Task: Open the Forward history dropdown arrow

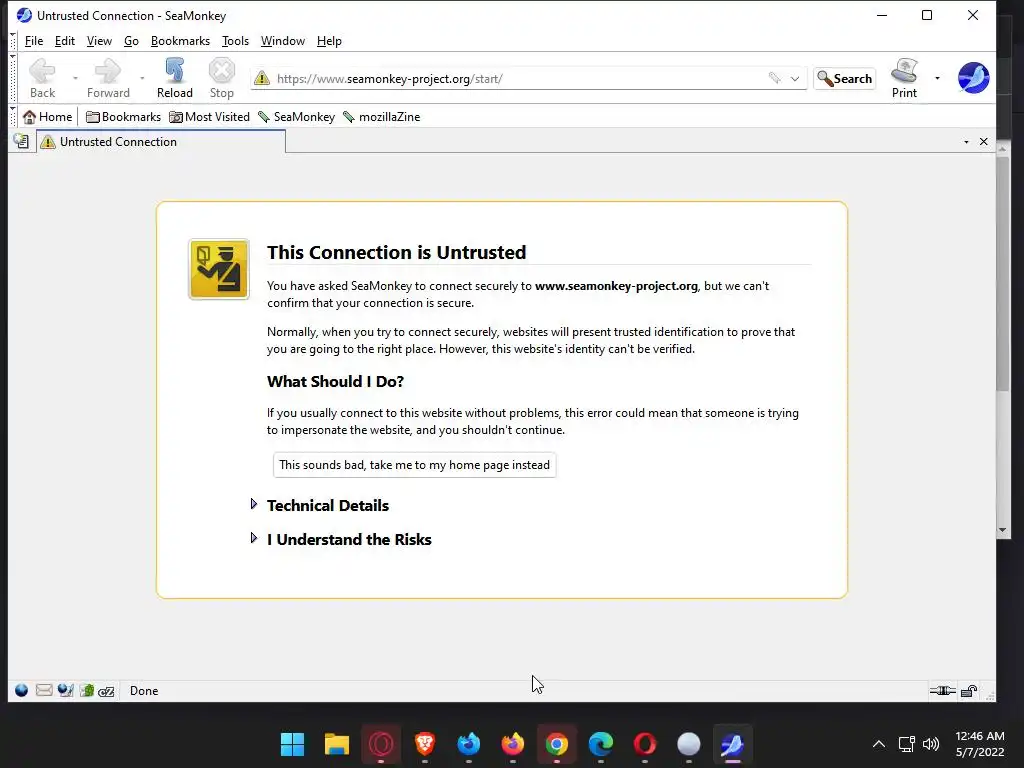Action: click(x=142, y=78)
